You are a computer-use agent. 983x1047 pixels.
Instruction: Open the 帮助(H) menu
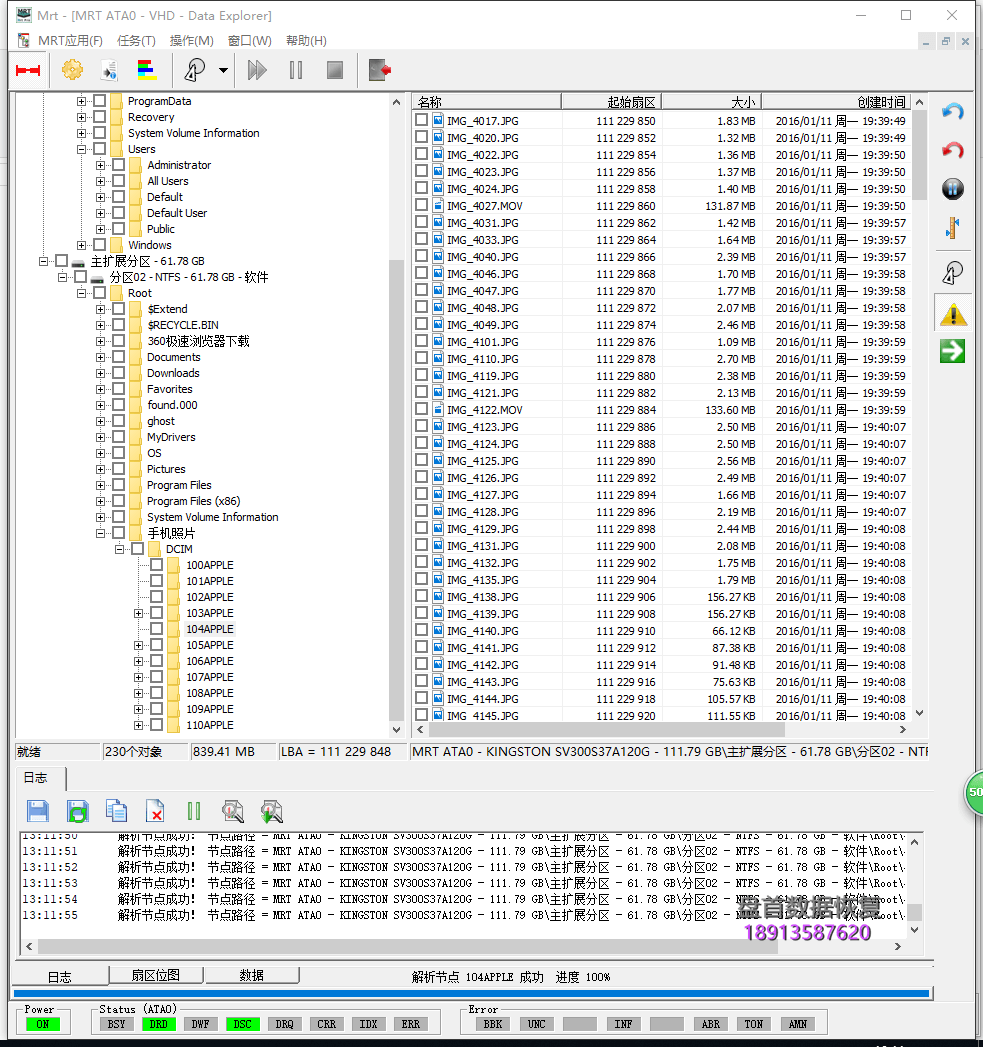[307, 41]
